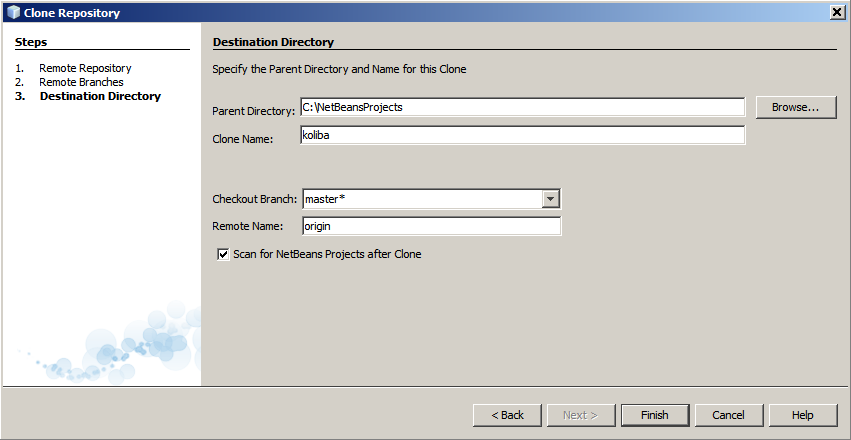Click into the Clone Name field
Image resolution: width=851 pixels, height=440 pixels.
point(522,135)
